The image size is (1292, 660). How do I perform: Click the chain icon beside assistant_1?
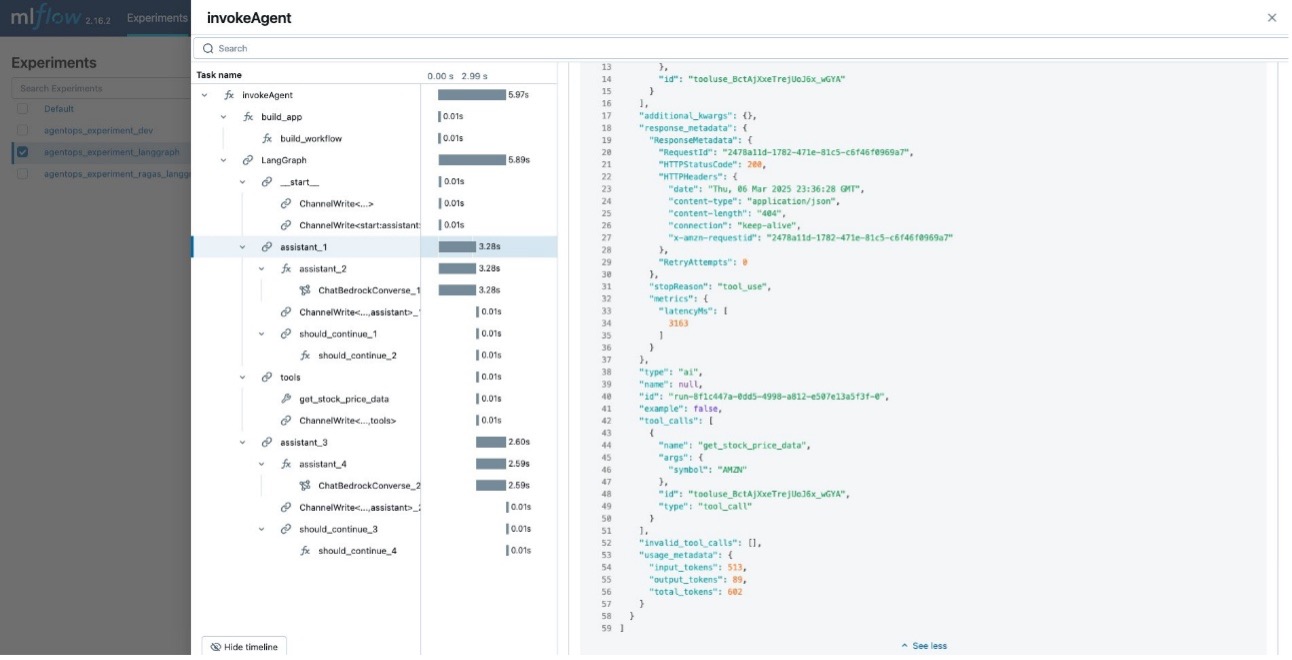267,247
